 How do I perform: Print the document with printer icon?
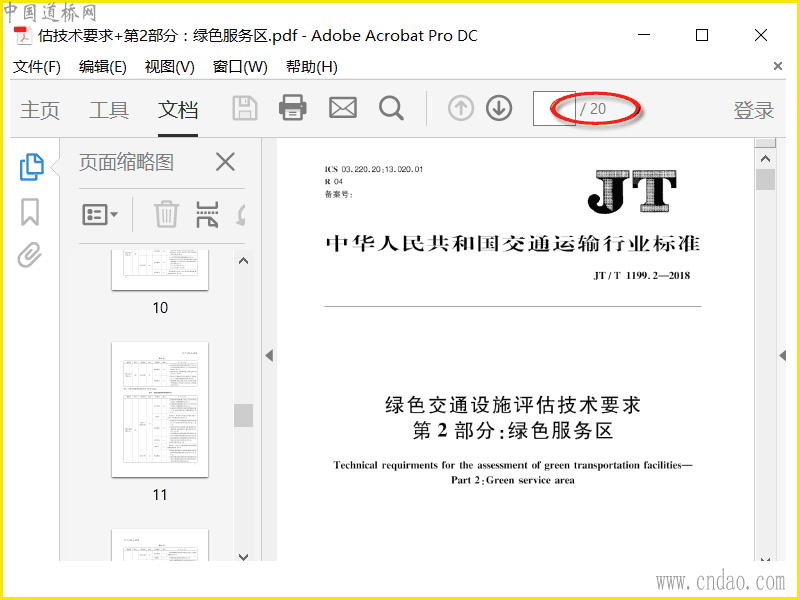(293, 108)
